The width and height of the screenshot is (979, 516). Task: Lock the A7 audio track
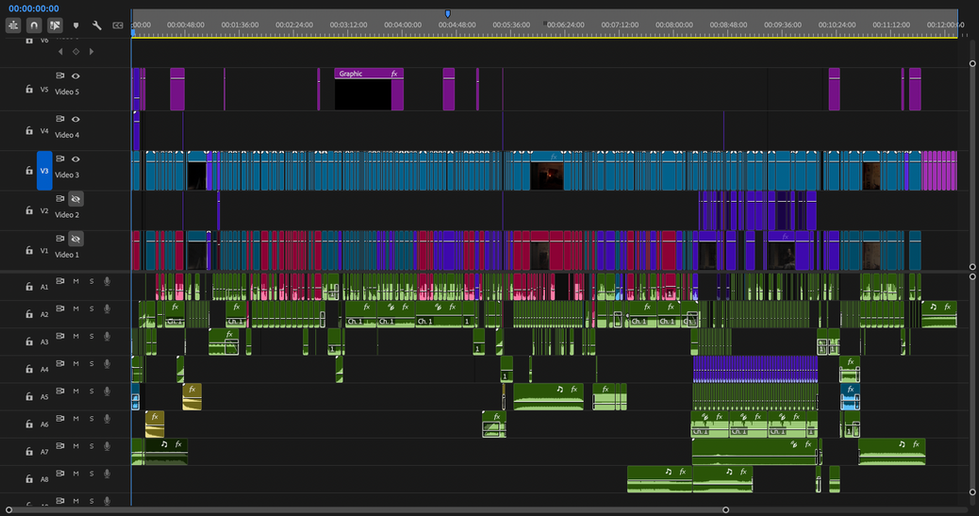coord(29,452)
